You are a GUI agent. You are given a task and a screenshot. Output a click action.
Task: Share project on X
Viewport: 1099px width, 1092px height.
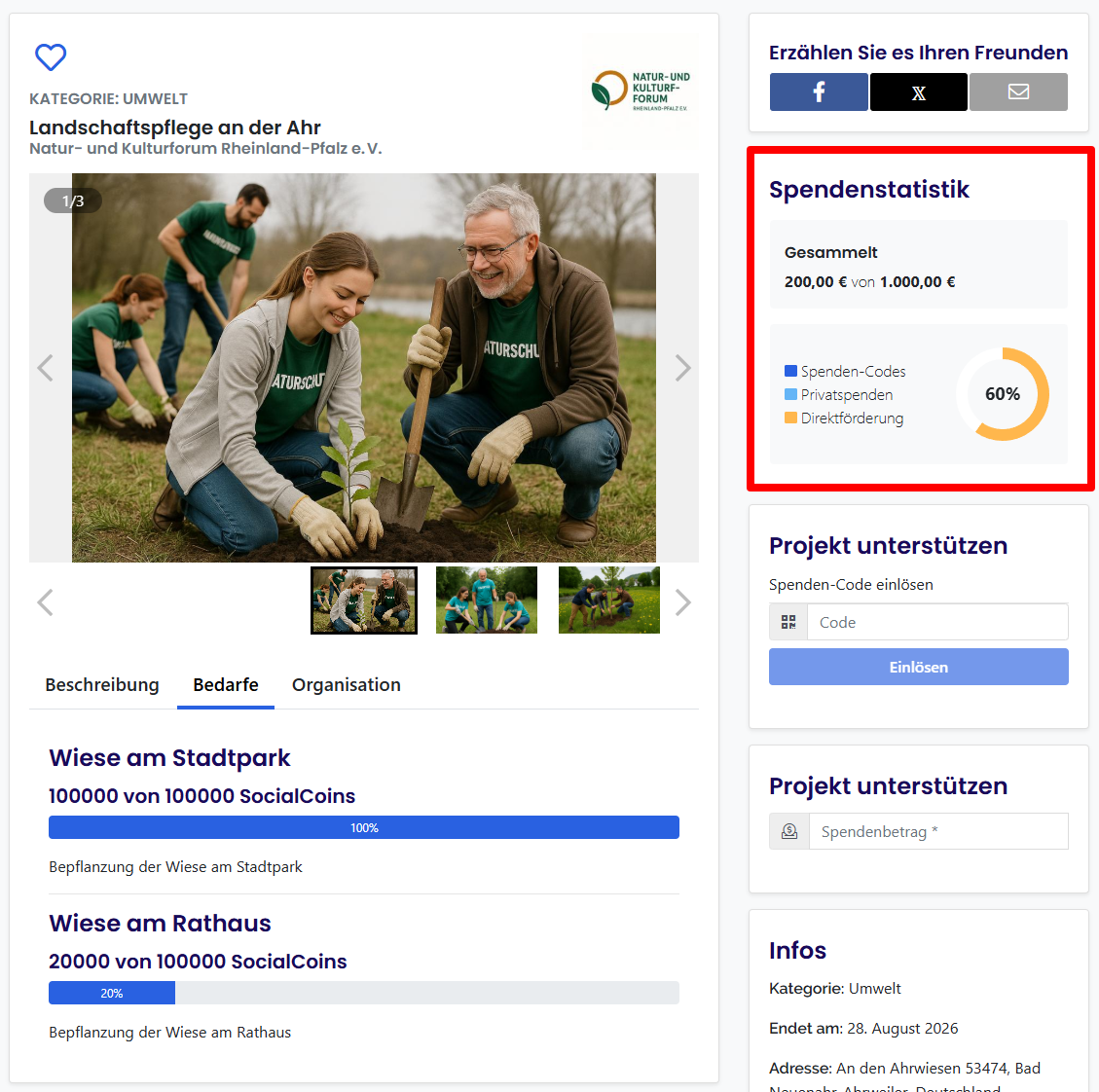point(918,91)
